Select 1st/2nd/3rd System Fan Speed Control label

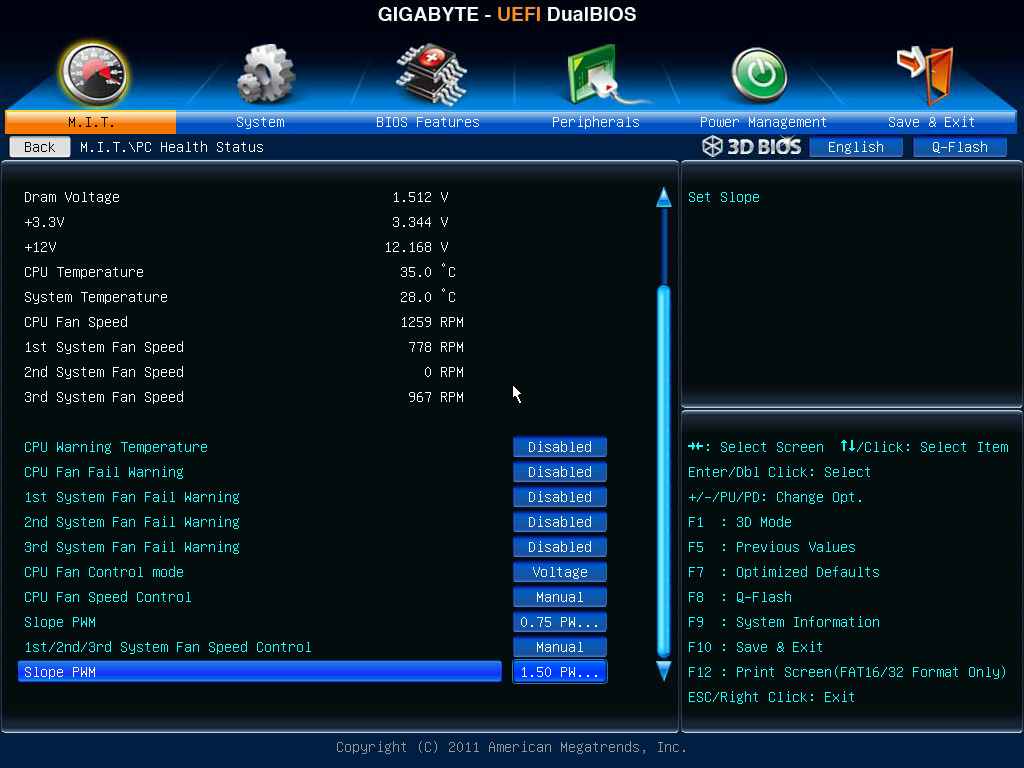click(168, 647)
